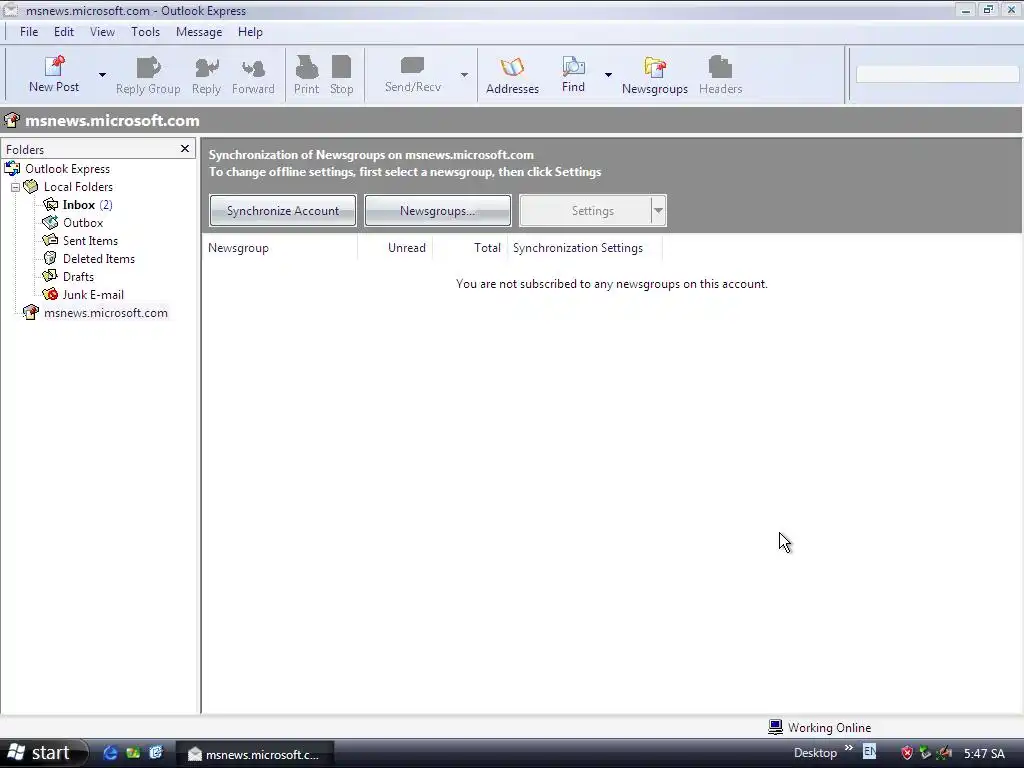Select Outlook Express root folder

67,168
